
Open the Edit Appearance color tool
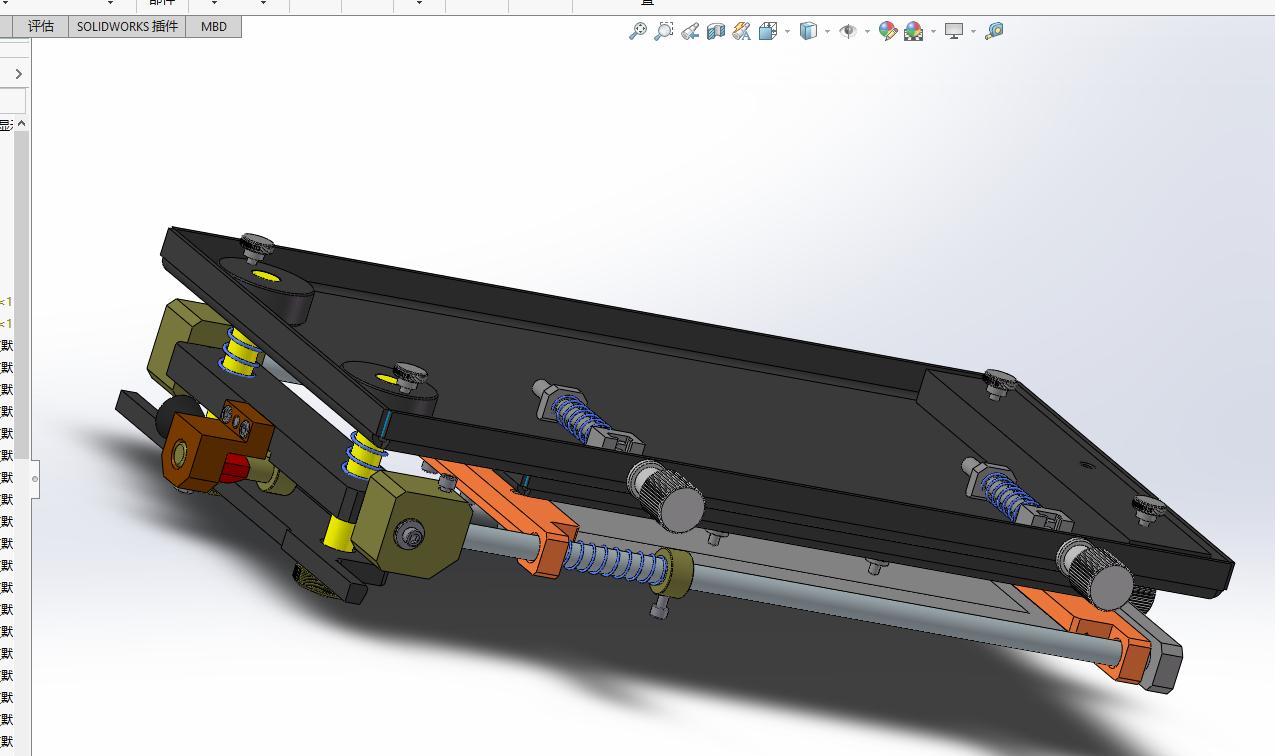887,31
